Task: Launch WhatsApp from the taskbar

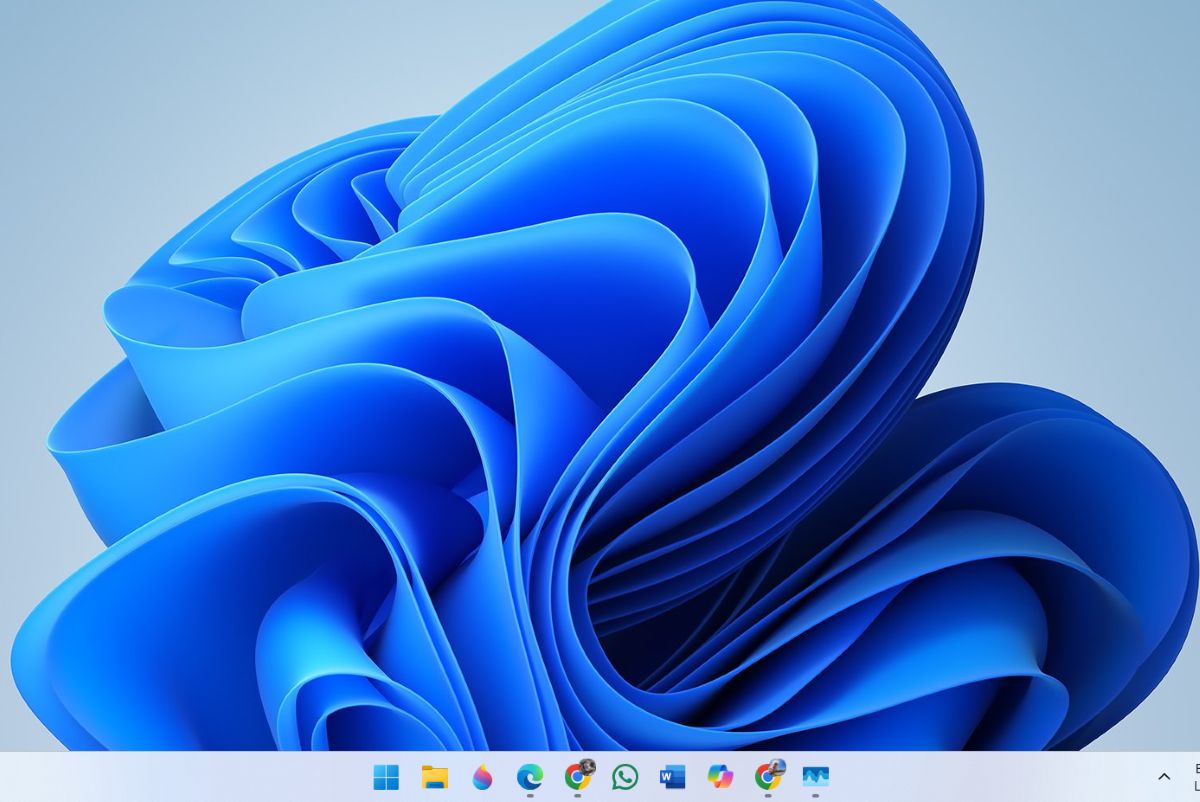Action: pos(625,777)
